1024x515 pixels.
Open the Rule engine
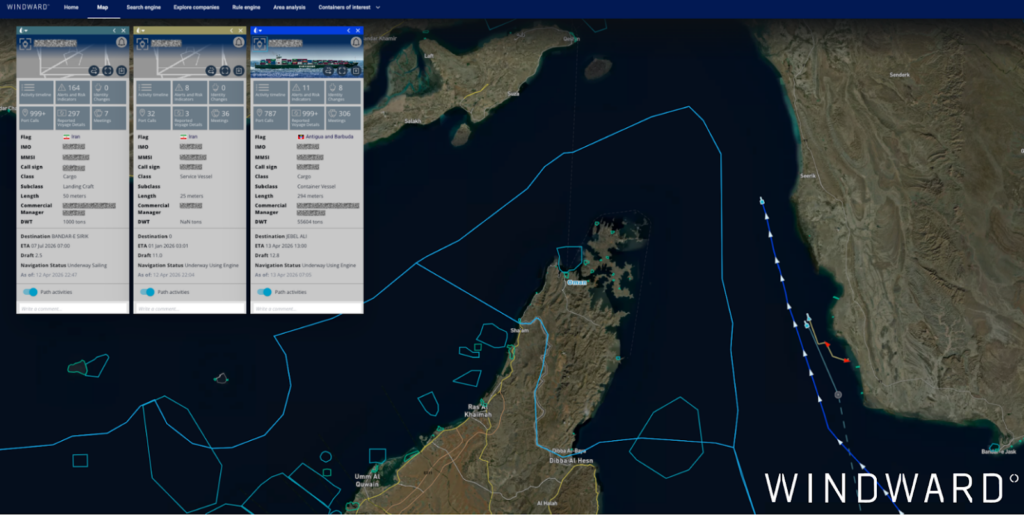pos(246,7)
